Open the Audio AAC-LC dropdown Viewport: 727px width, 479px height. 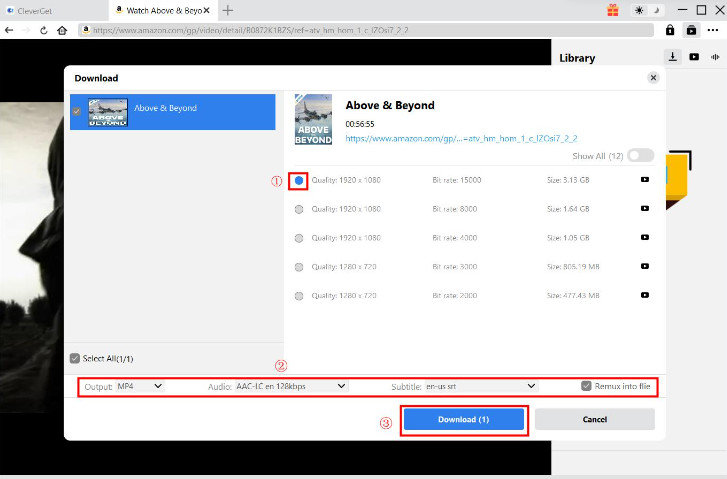click(x=291, y=386)
